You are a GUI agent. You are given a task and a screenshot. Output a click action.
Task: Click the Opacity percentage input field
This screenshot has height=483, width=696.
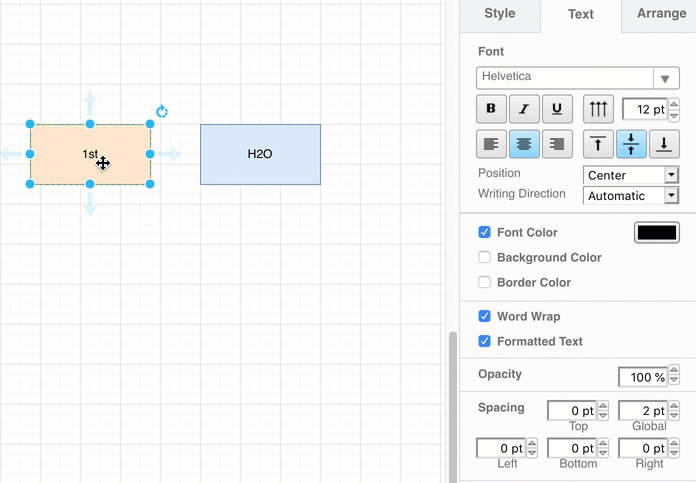pyautogui.click(x=643, y=377)
